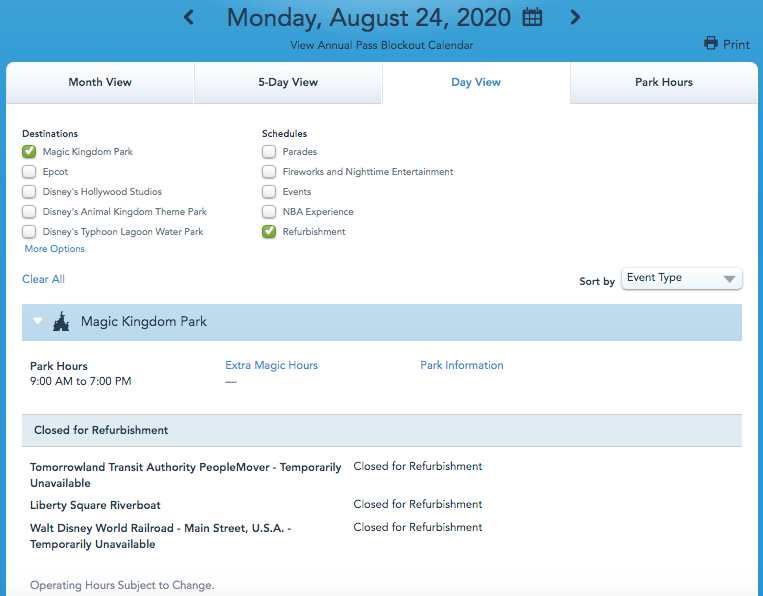Open the Extra Magic Hours link
763x596 pixels.
click(x=271, y=366)
